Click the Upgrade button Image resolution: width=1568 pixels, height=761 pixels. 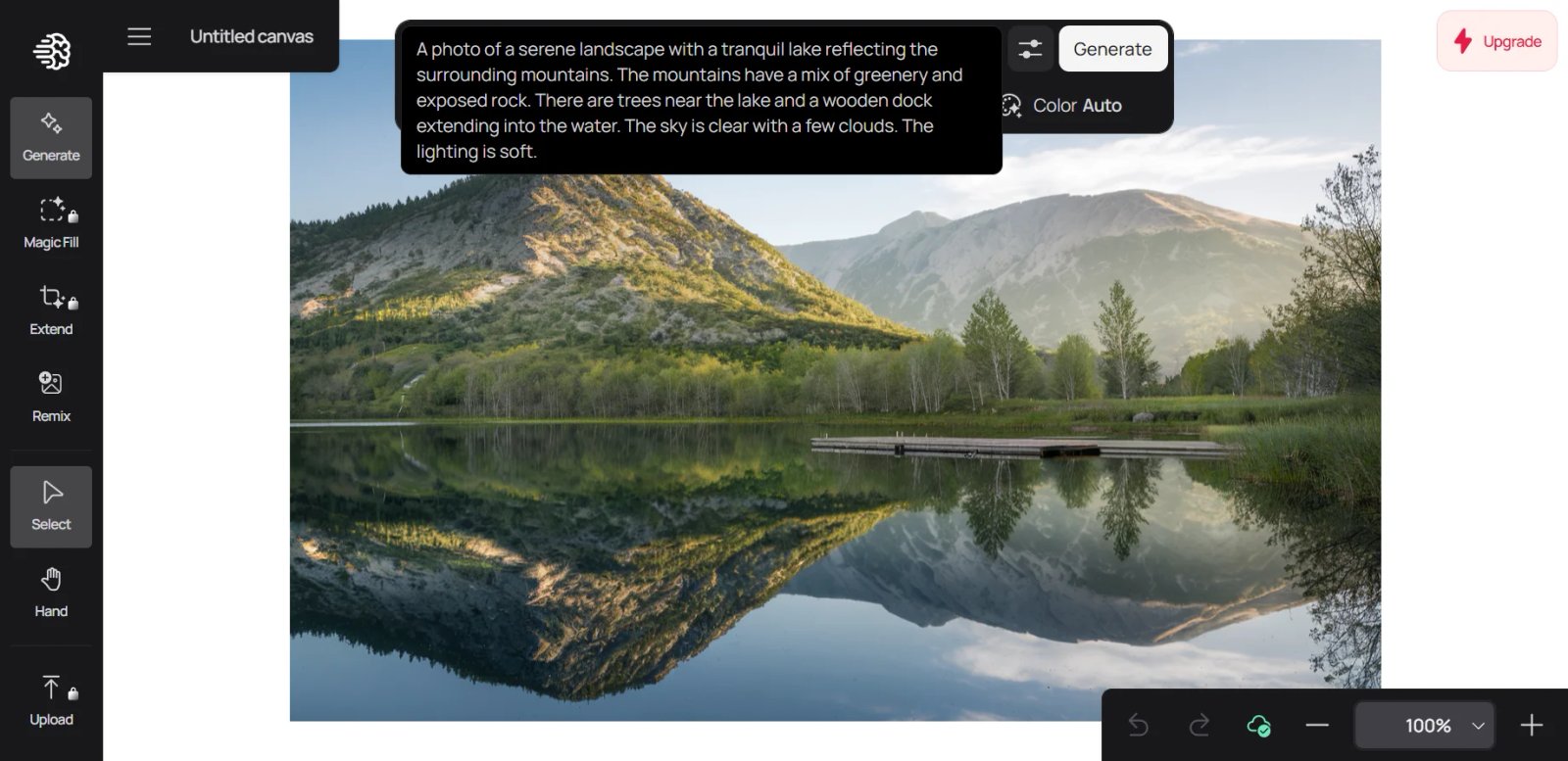pyautogui.click(x=1496, y=41)
